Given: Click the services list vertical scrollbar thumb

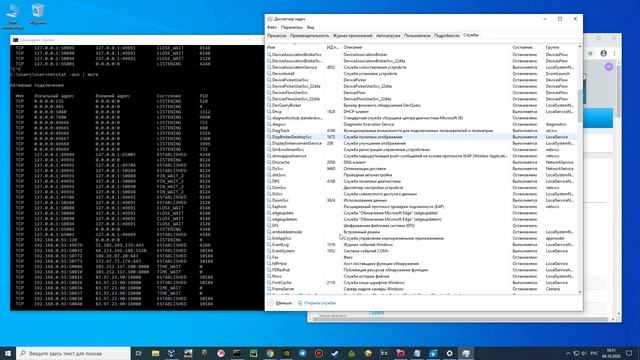Looking at the screenshot, I should [x=580, y=105].
